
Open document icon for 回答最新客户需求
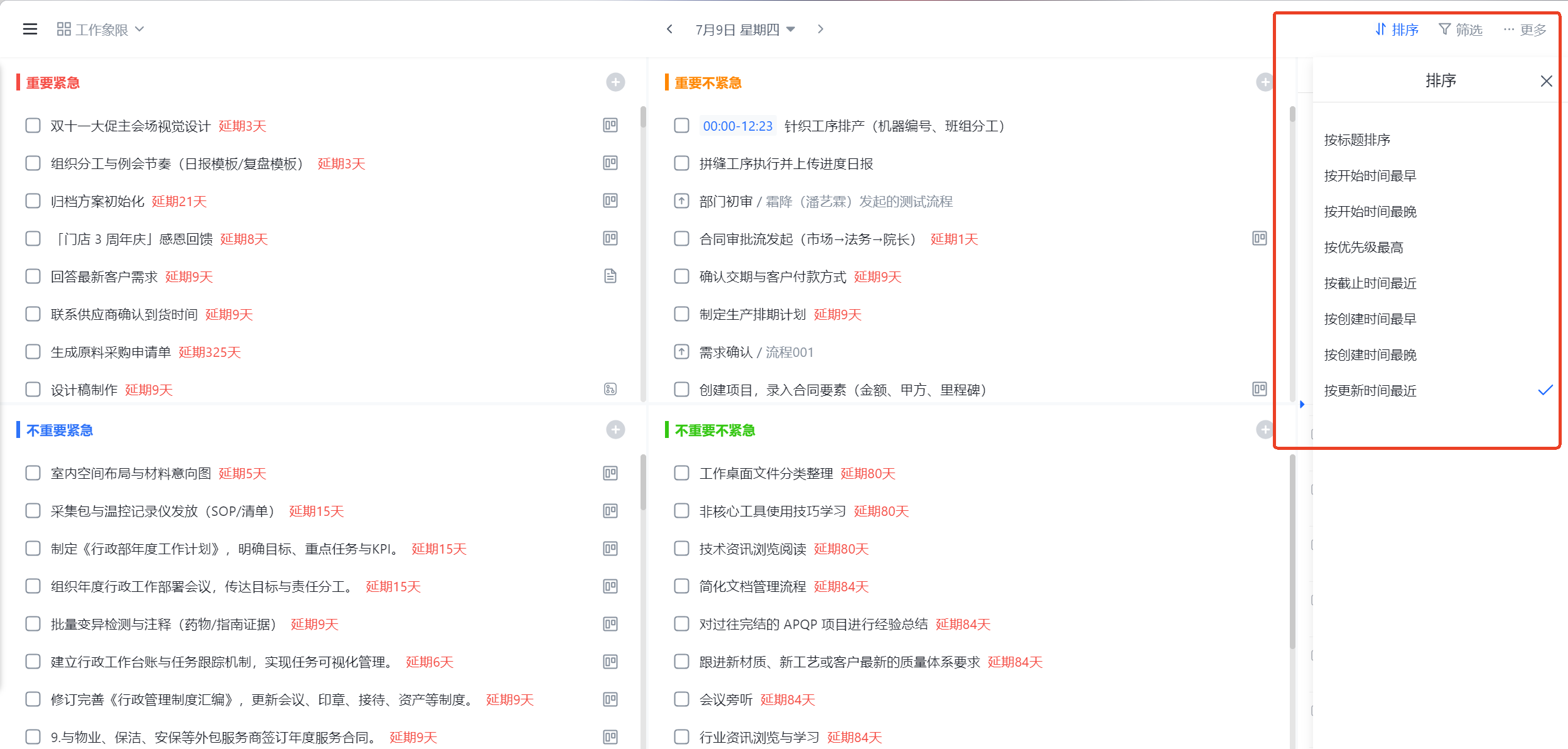pos(610,276)
